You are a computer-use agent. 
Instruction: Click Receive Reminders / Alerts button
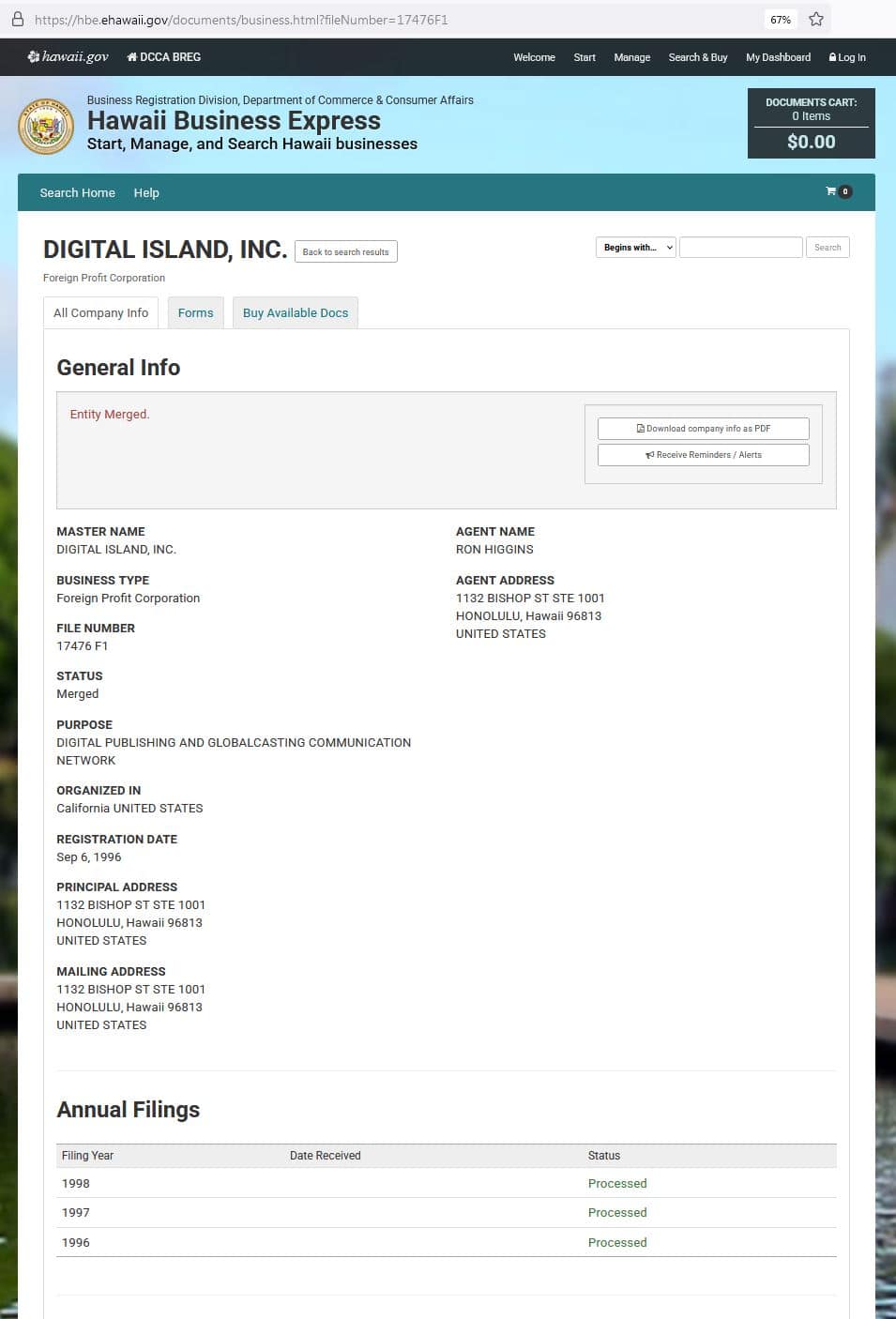(x=703, y=455)
